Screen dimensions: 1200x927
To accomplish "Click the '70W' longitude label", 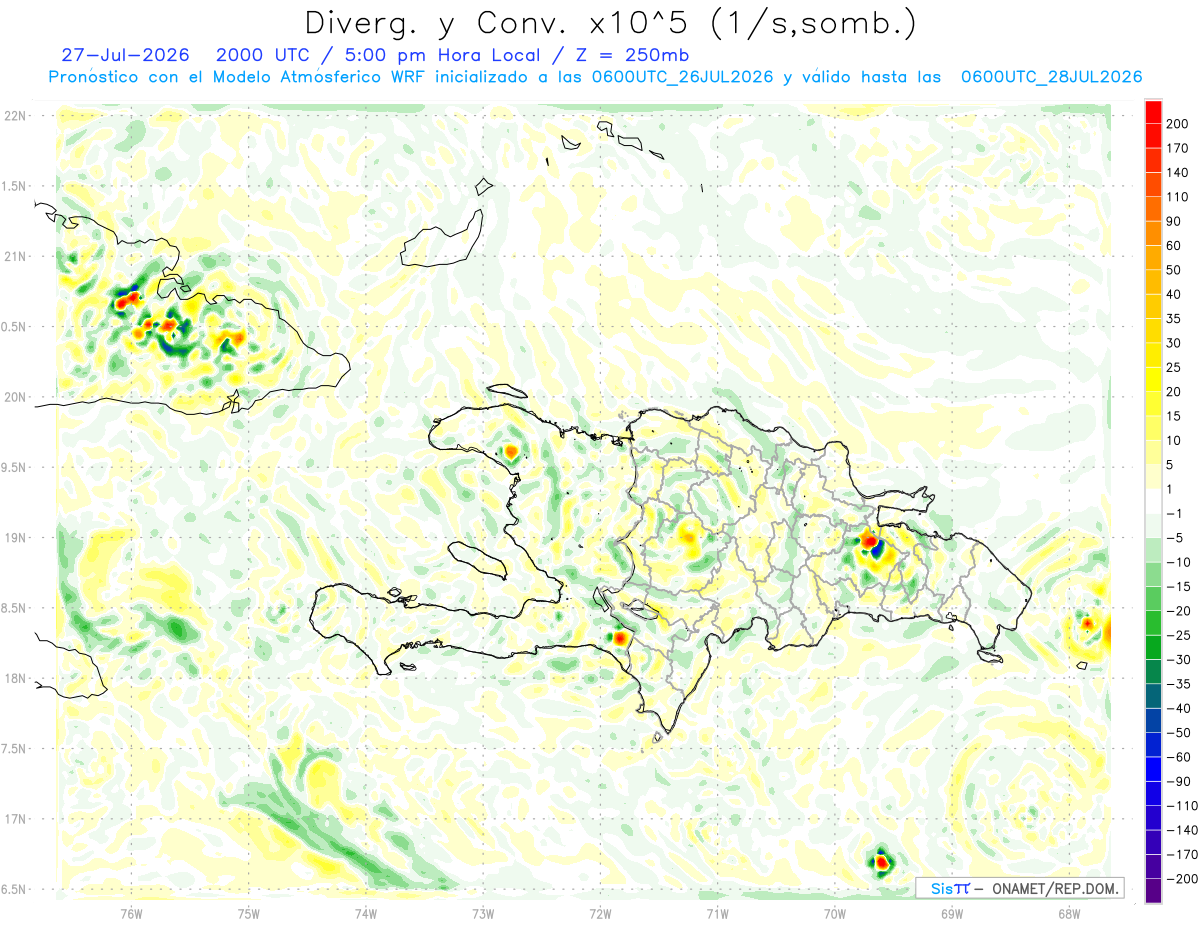I will (834, 913).
